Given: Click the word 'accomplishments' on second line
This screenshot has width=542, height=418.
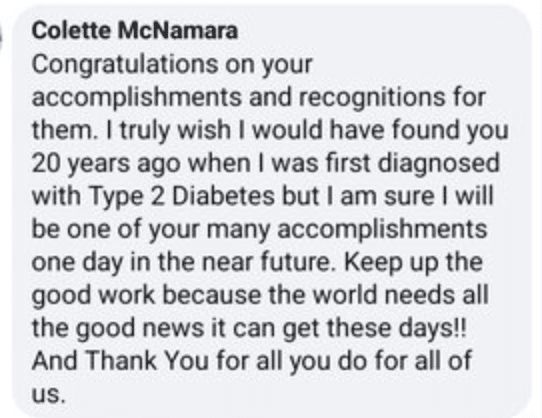Looking at the screenshot, I should [137, 98].
